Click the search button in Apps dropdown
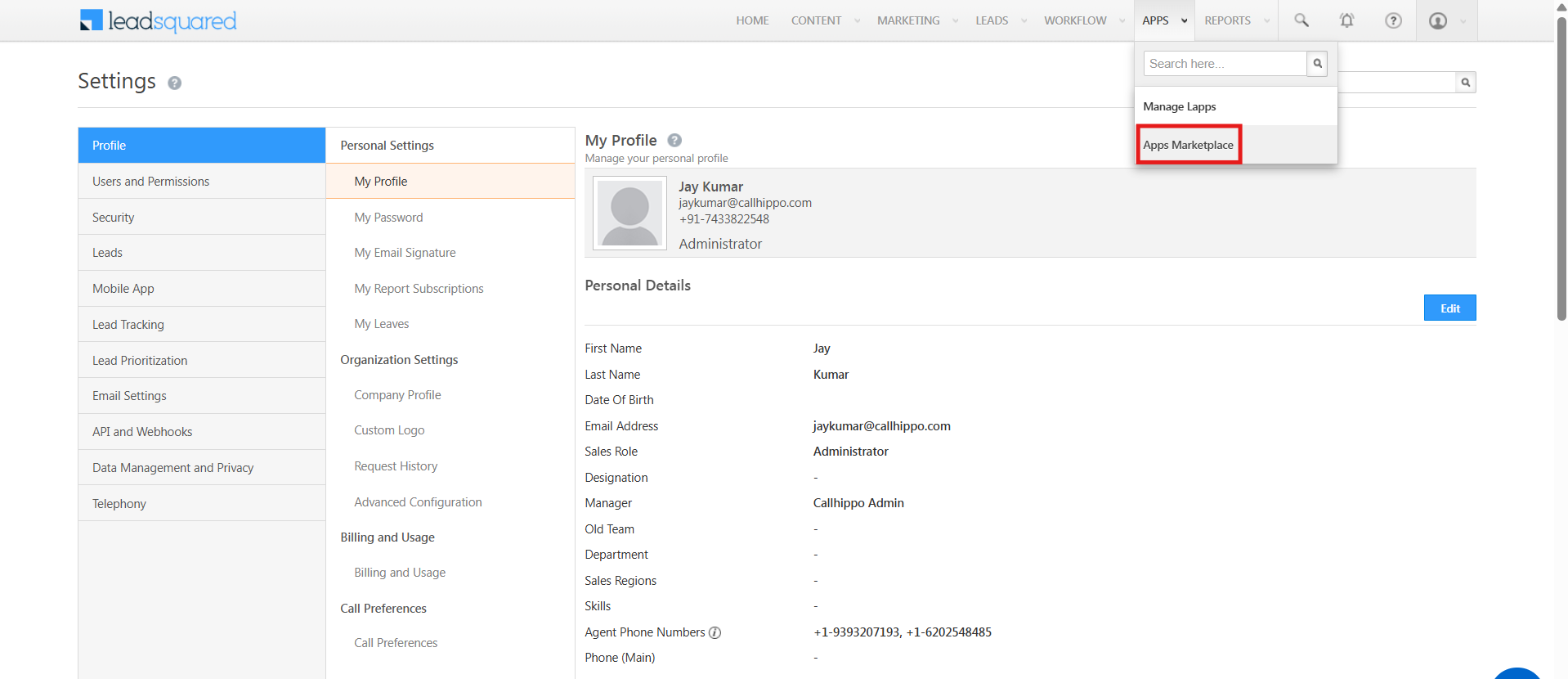The image size is (1568, 679). (1317, 64)
